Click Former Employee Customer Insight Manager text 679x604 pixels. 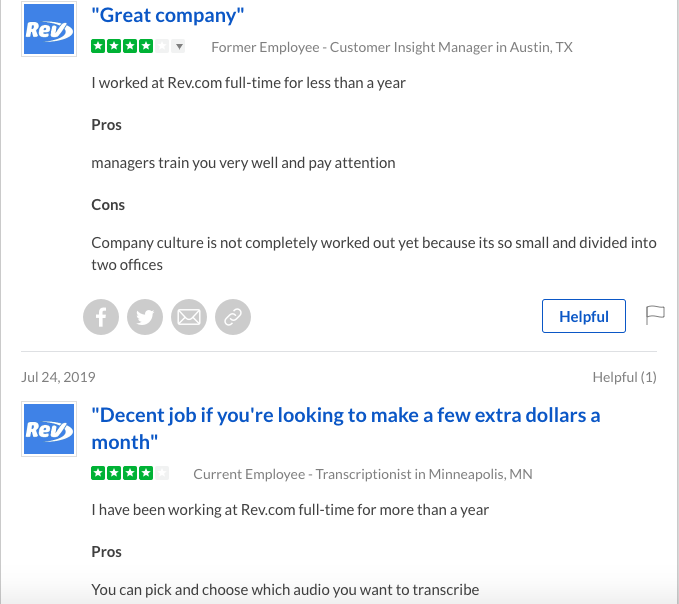pos(392,47)
